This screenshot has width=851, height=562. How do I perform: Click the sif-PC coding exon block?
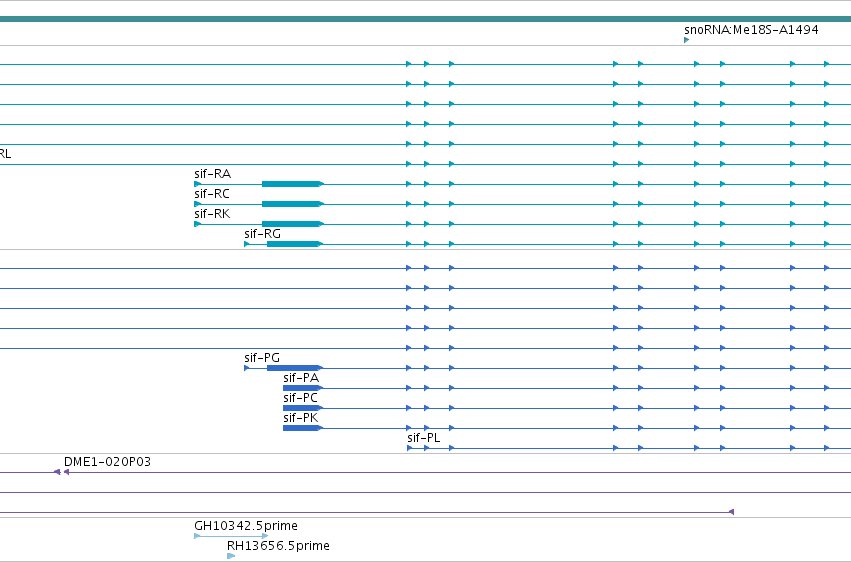302,408
